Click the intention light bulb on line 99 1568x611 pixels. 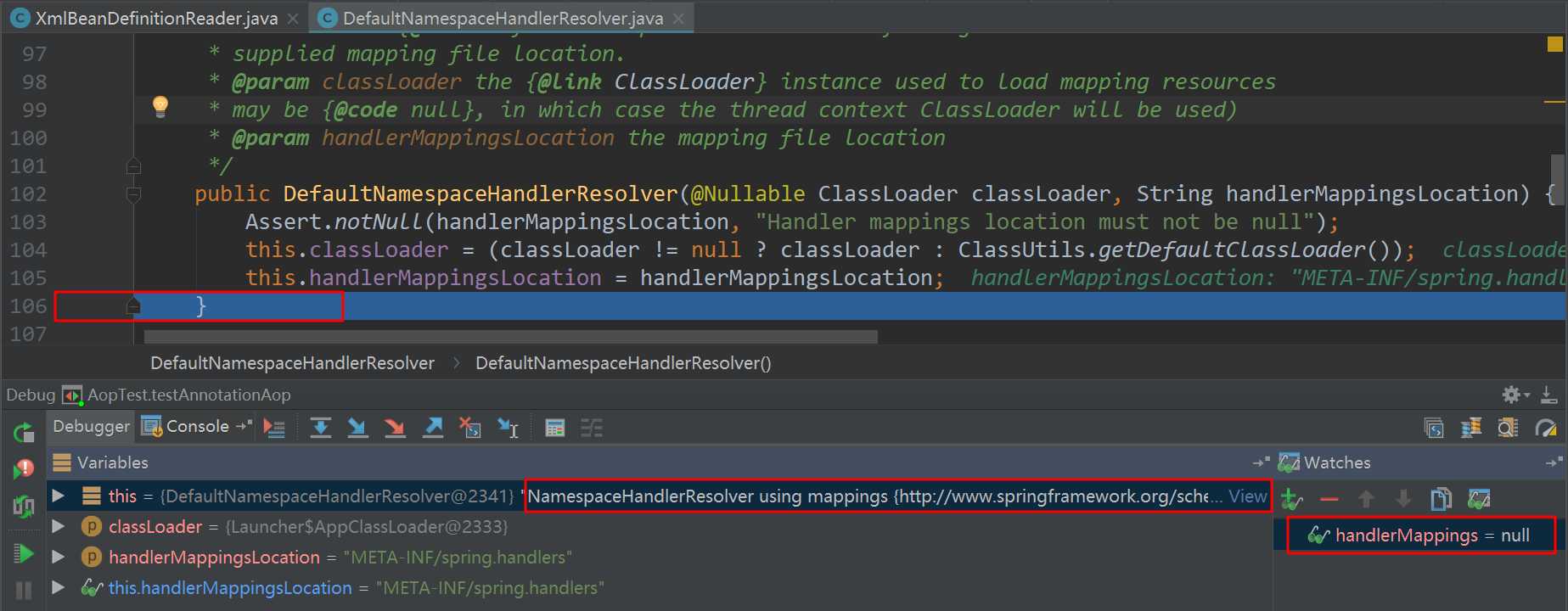pyautogui.click(x=160, y=106)
